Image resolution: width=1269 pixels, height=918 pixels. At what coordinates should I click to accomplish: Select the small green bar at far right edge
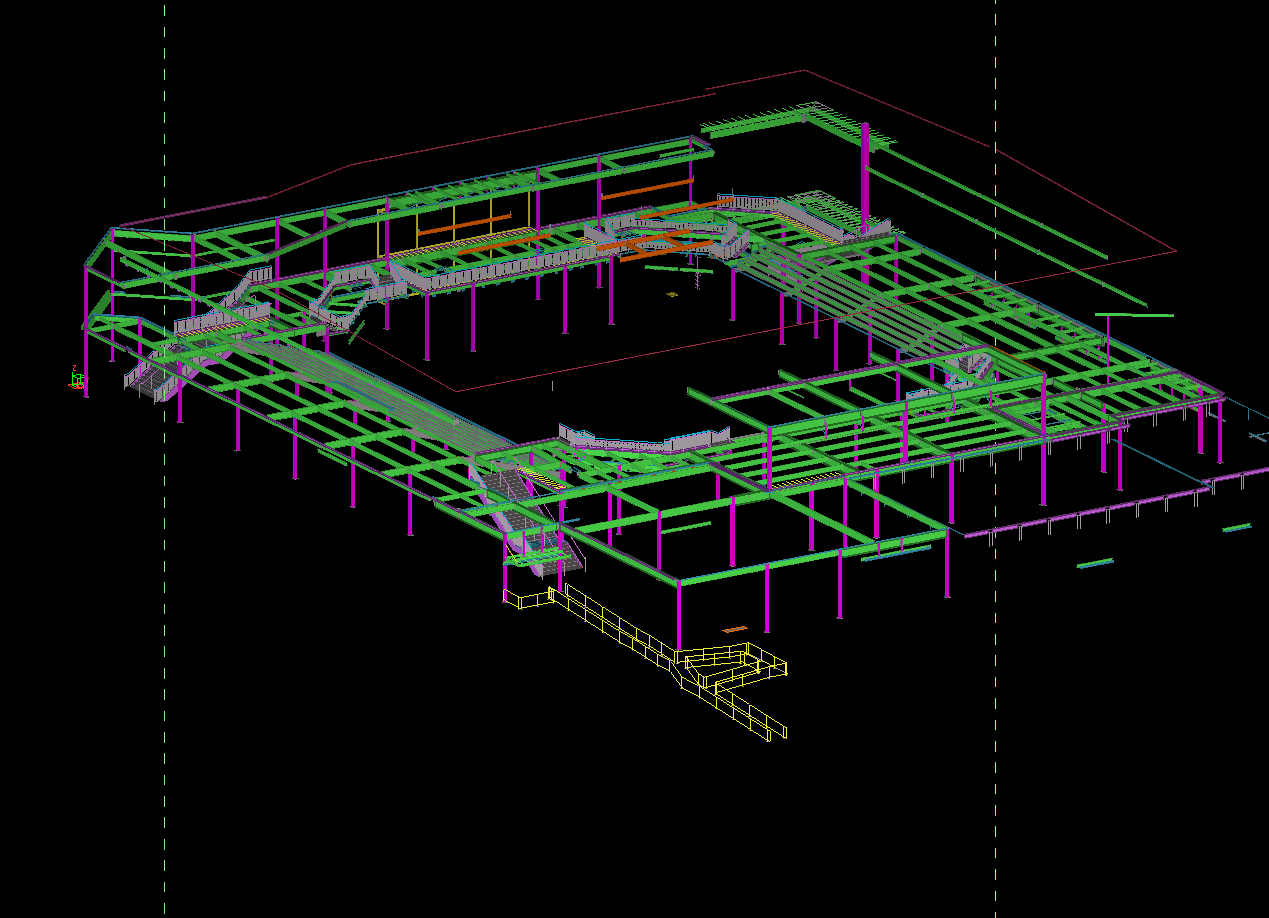tap(1237, 527)
